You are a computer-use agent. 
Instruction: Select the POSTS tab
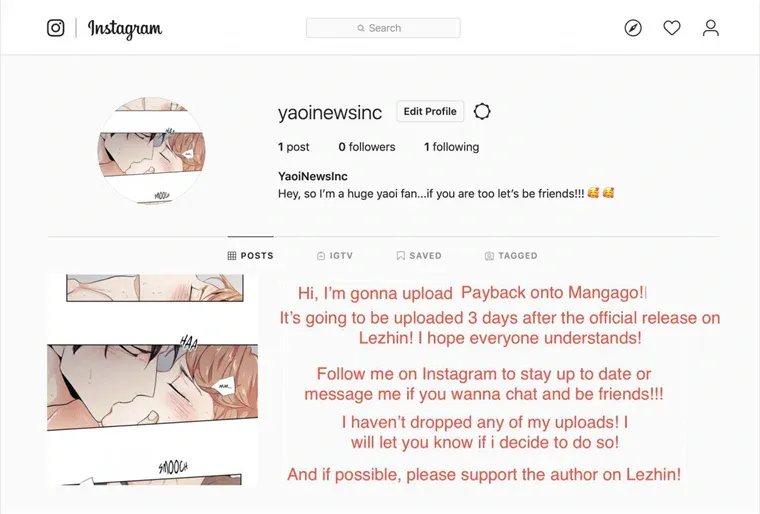pos(251,256)
